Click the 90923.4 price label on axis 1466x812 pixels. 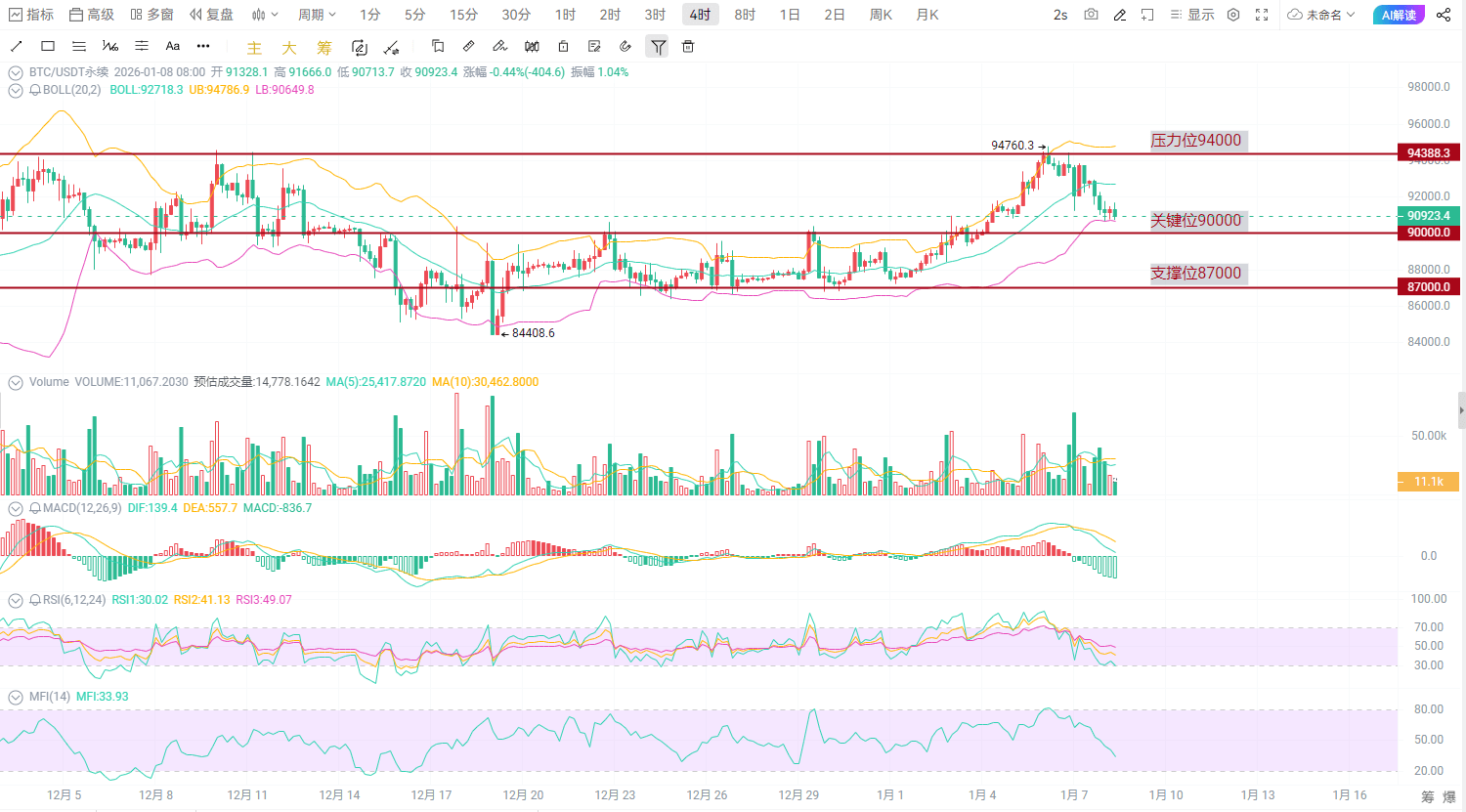1427,215
